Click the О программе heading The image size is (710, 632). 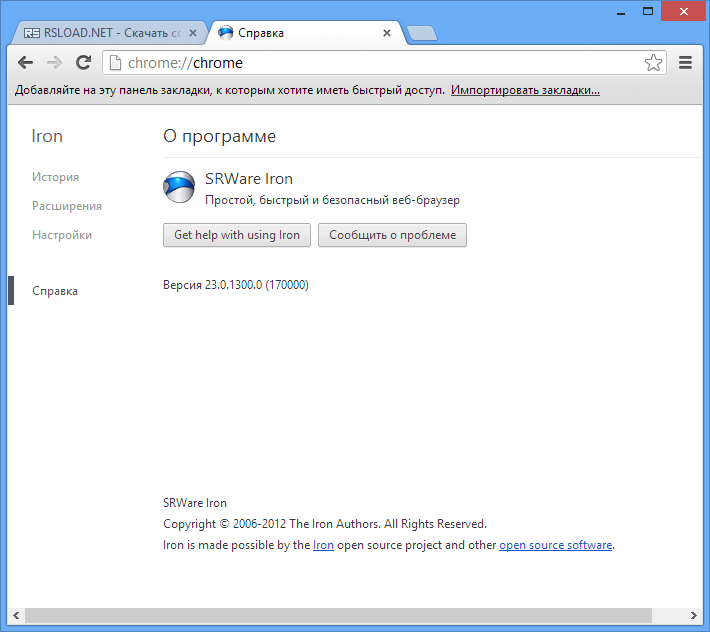coord(219,136)
